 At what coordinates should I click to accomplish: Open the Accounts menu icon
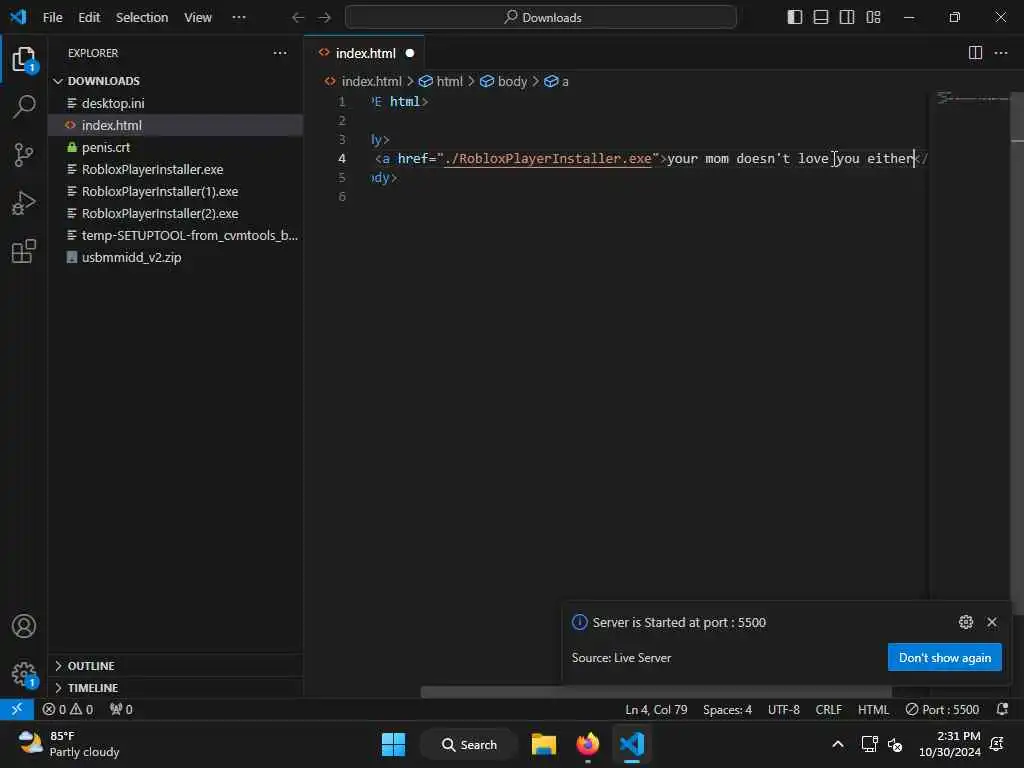coord(24,626)
